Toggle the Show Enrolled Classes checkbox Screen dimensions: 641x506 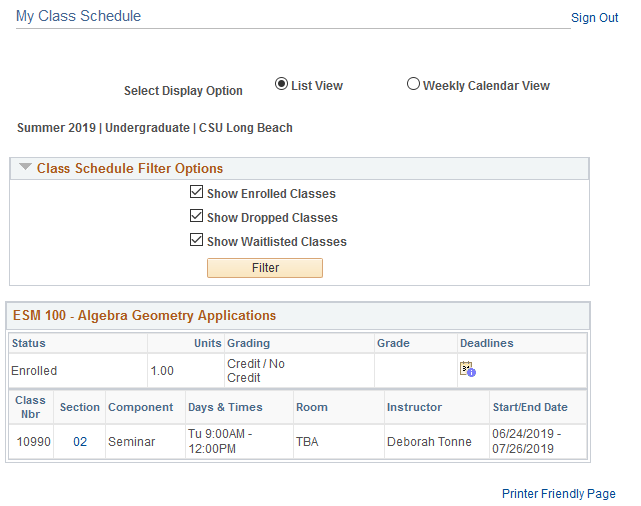tap(196, 192)
